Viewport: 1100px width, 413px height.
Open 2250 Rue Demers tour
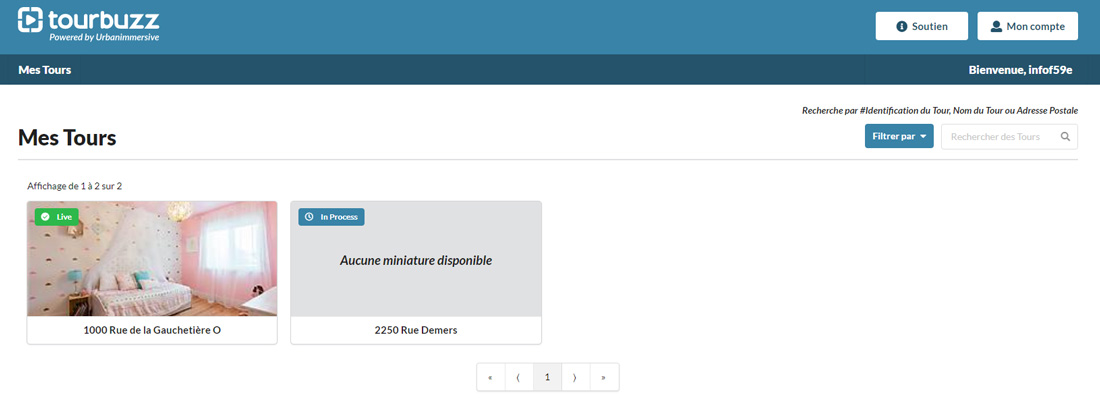416,330
